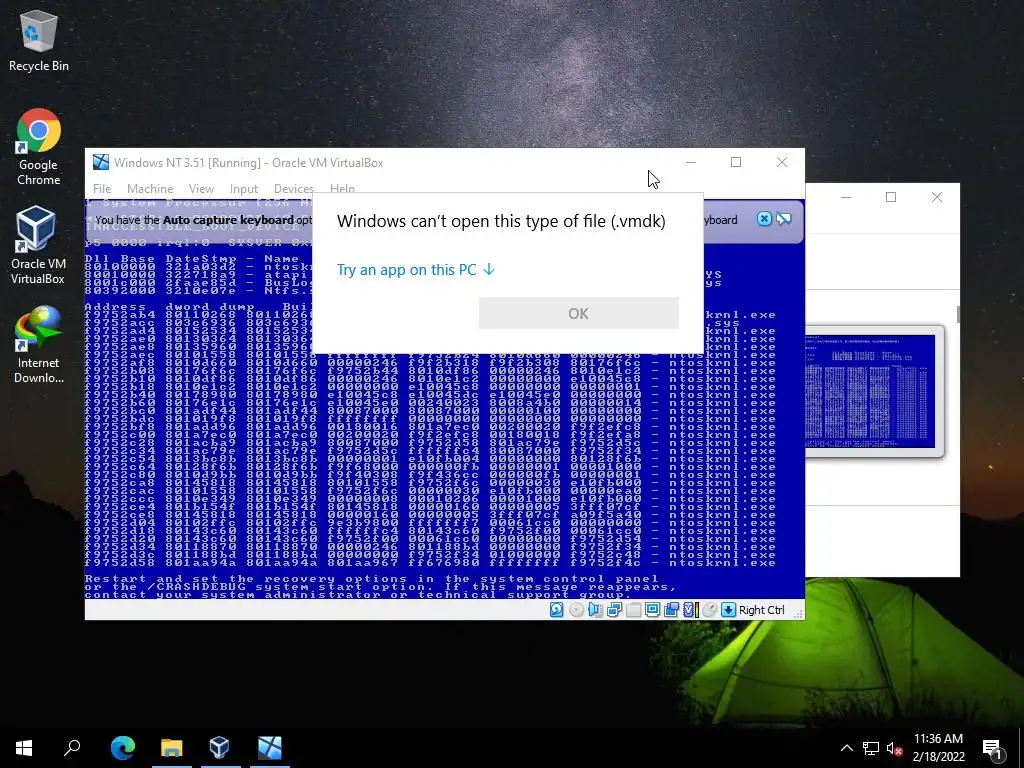The width and height of the screenshot is (1024, 768).
Task: Open taskbar search
Action: (72, 747)
